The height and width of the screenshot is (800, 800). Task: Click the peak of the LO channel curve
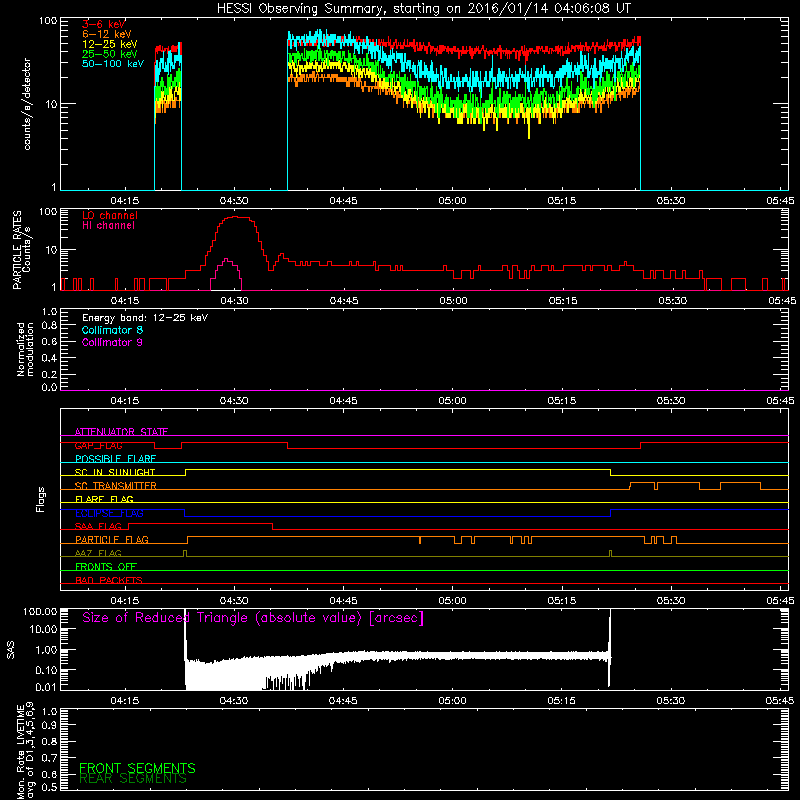click(236, 217)
